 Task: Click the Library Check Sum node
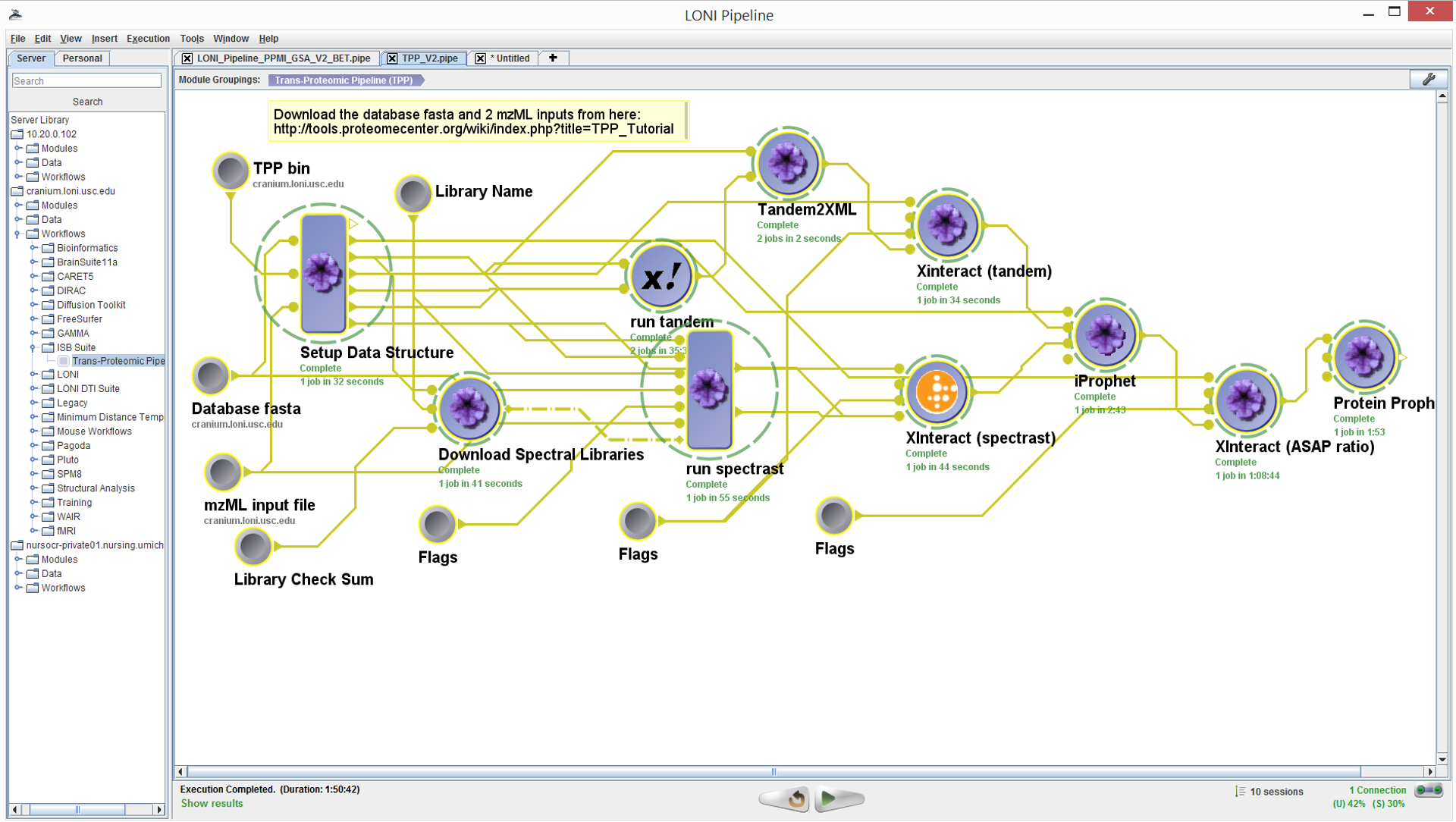coord(253,546)
